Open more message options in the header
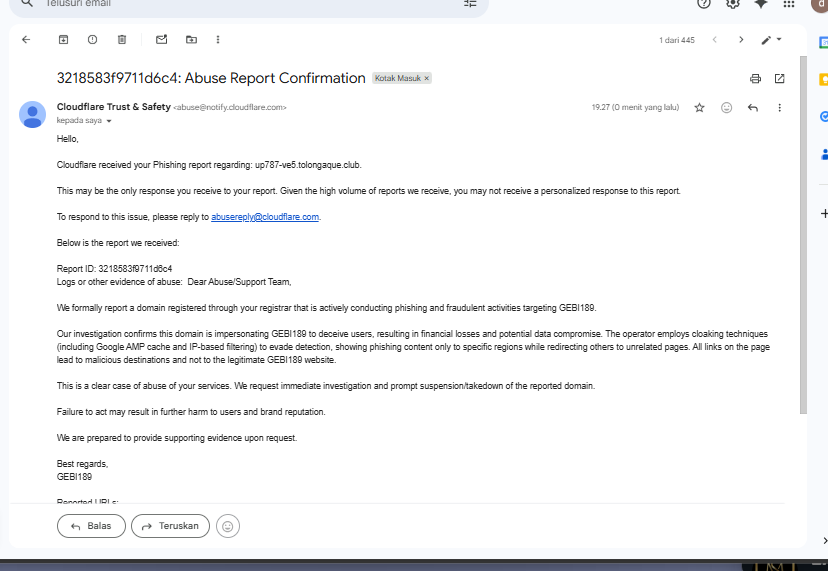The height and width of the screenshot is (571, 828). coord(779,108)
